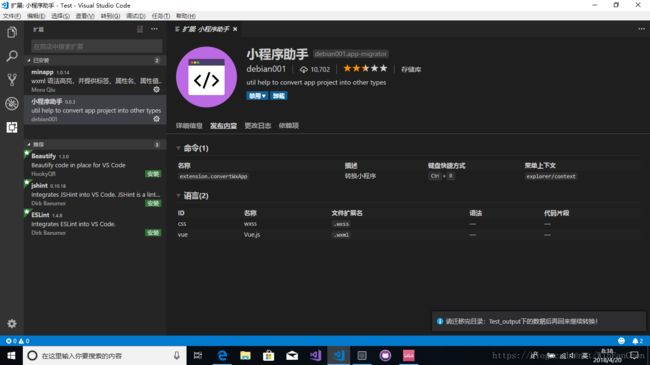Click the 卸载 uninstall button
The image size is (650, 365).
point(279,96)
